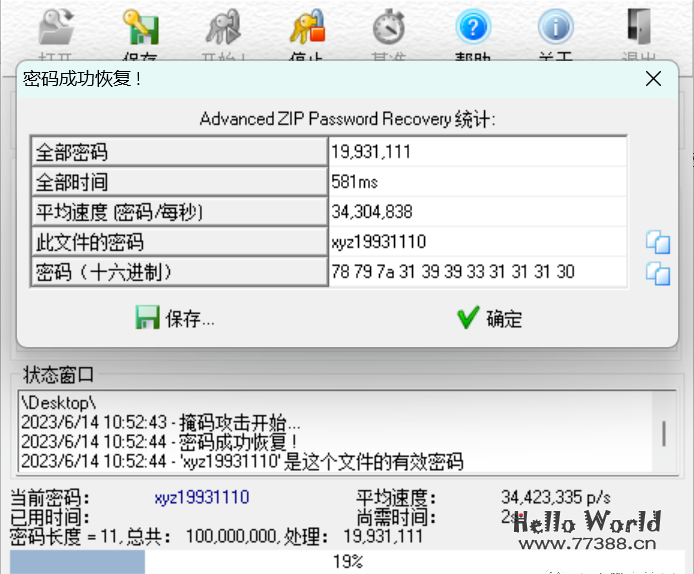Click the 10:52:44 log line 密码成功恢复！
This screenshot has width=694, height=574.
159,442
